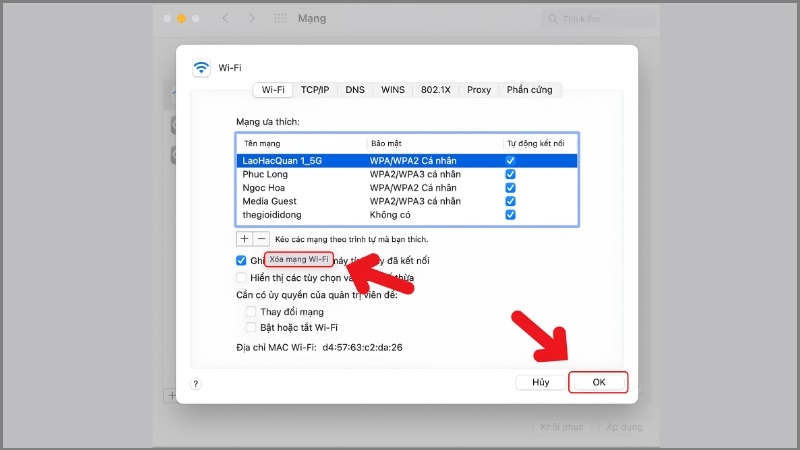Select the thegioididong network row
Viewport: 800px width, 450px height.
pyautogui.click(x=407, y=215)
